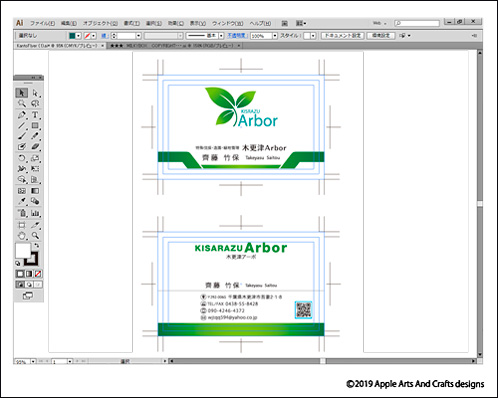Swap fill and stroke colors
Image resolution: width=498 pixels, height=398 pixels.
coord(36,246)
